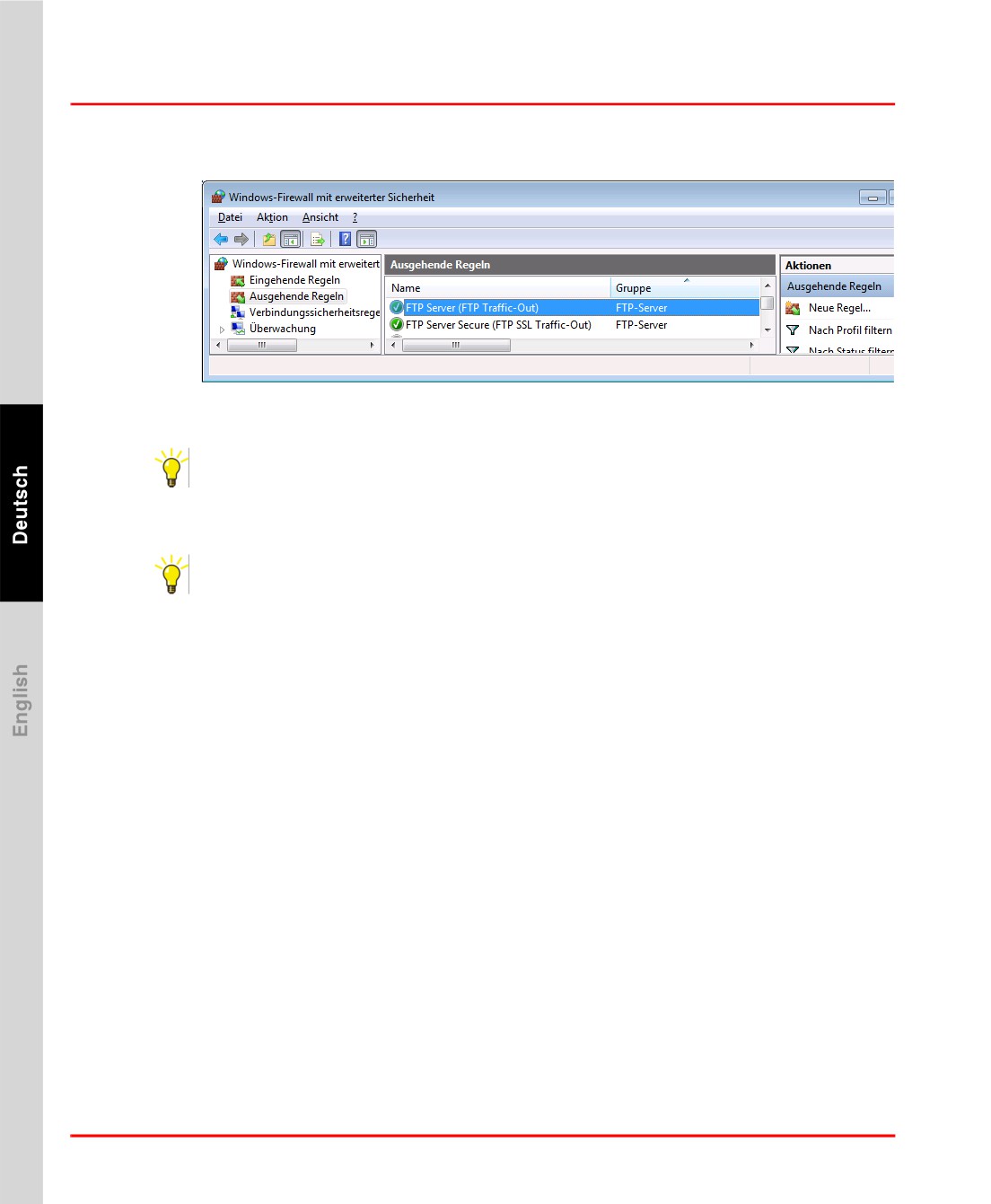Click the firewall icon in the title bar

(218, 197)
